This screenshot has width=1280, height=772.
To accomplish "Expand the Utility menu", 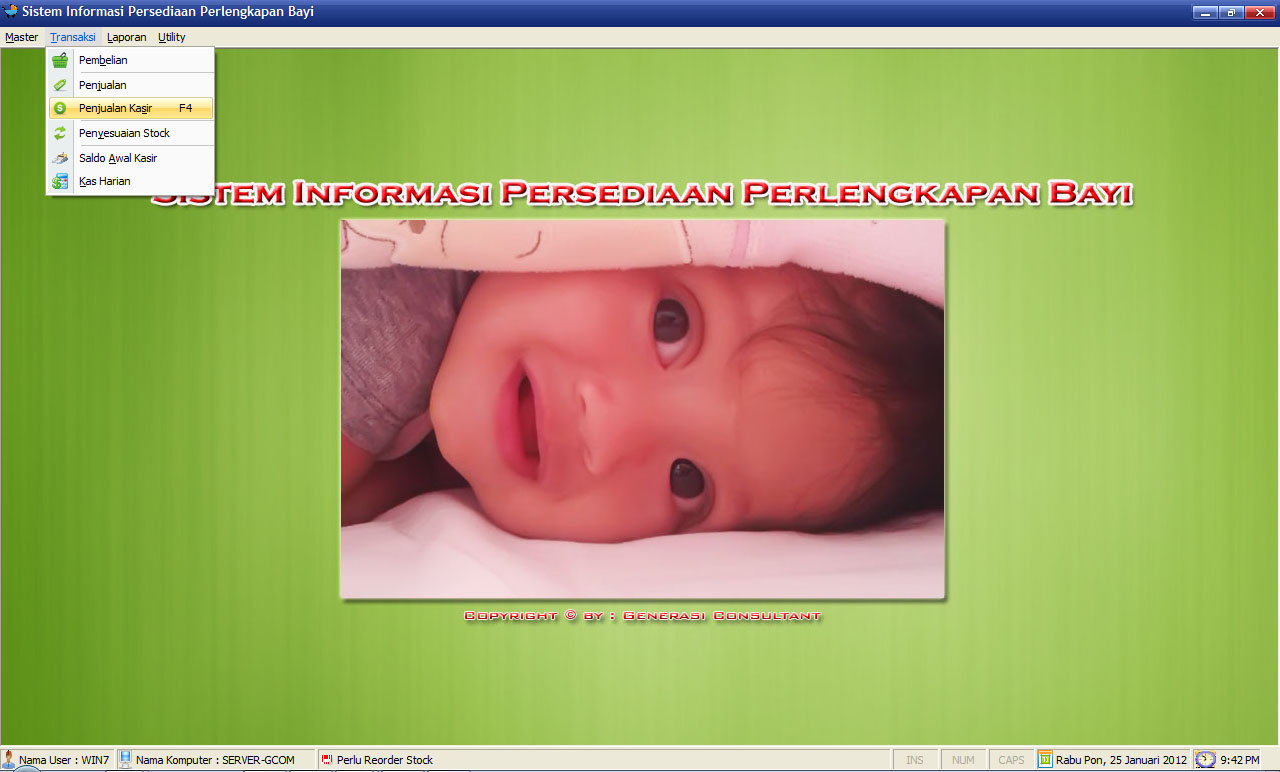I will (x=172, y=37).
